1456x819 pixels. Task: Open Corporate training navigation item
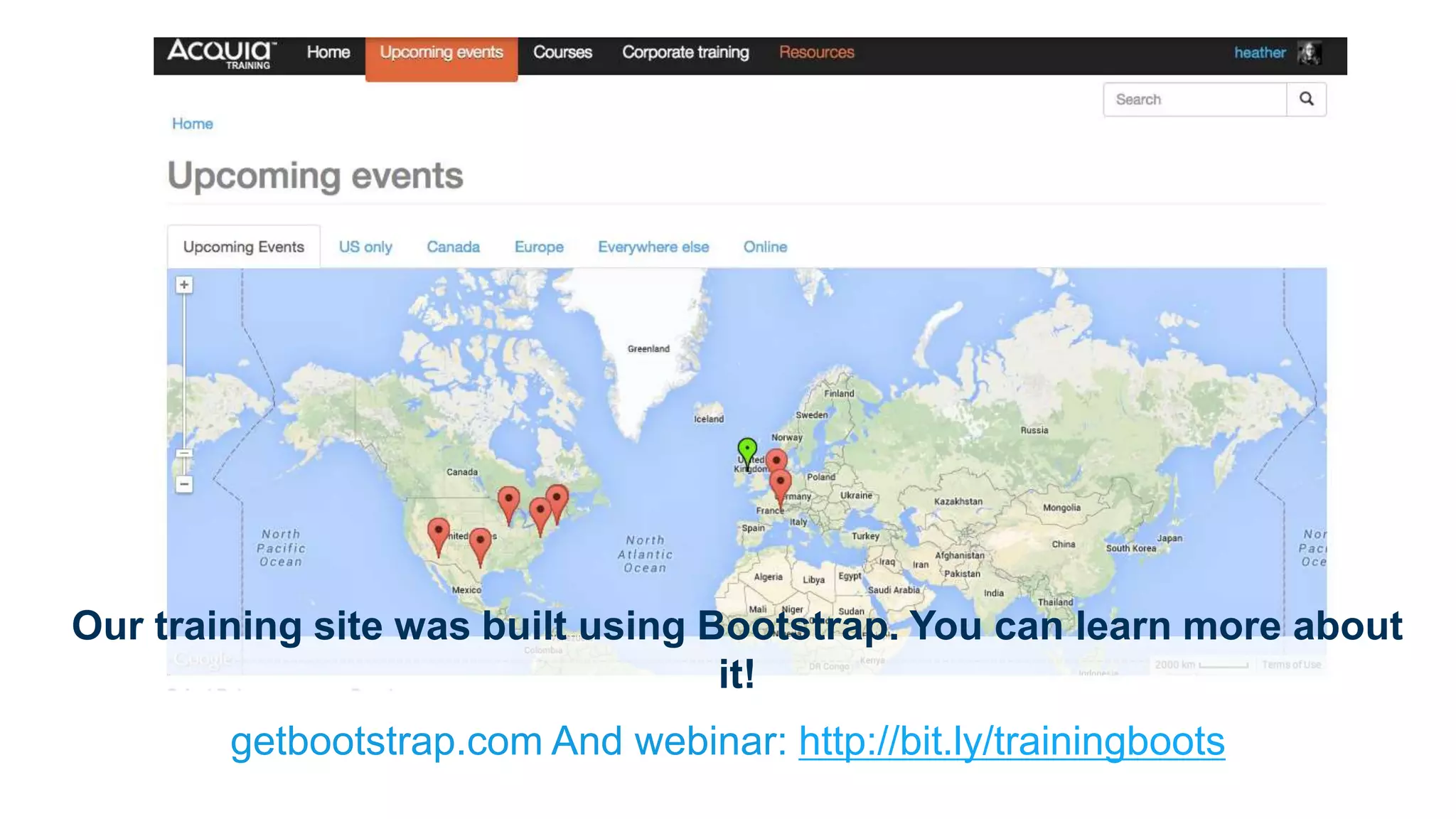tap(685, 53)
